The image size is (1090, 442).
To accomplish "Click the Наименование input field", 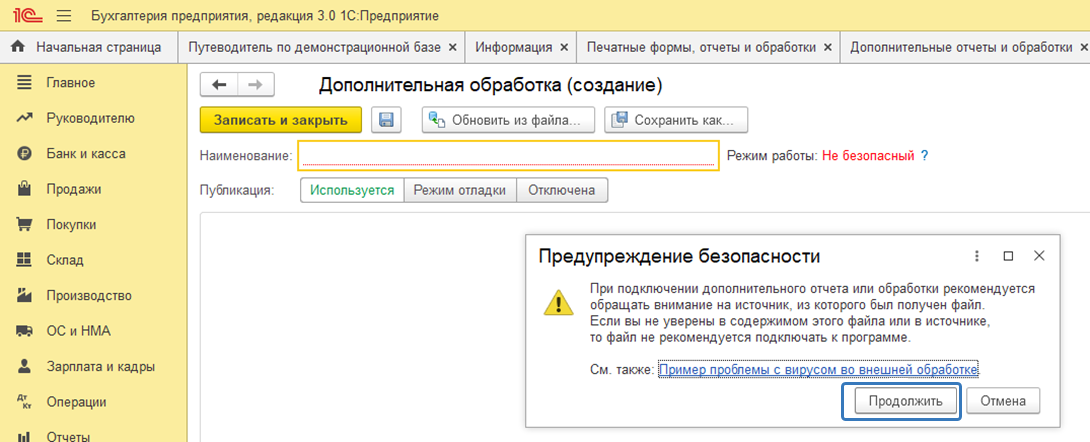I will pos(508,155).
